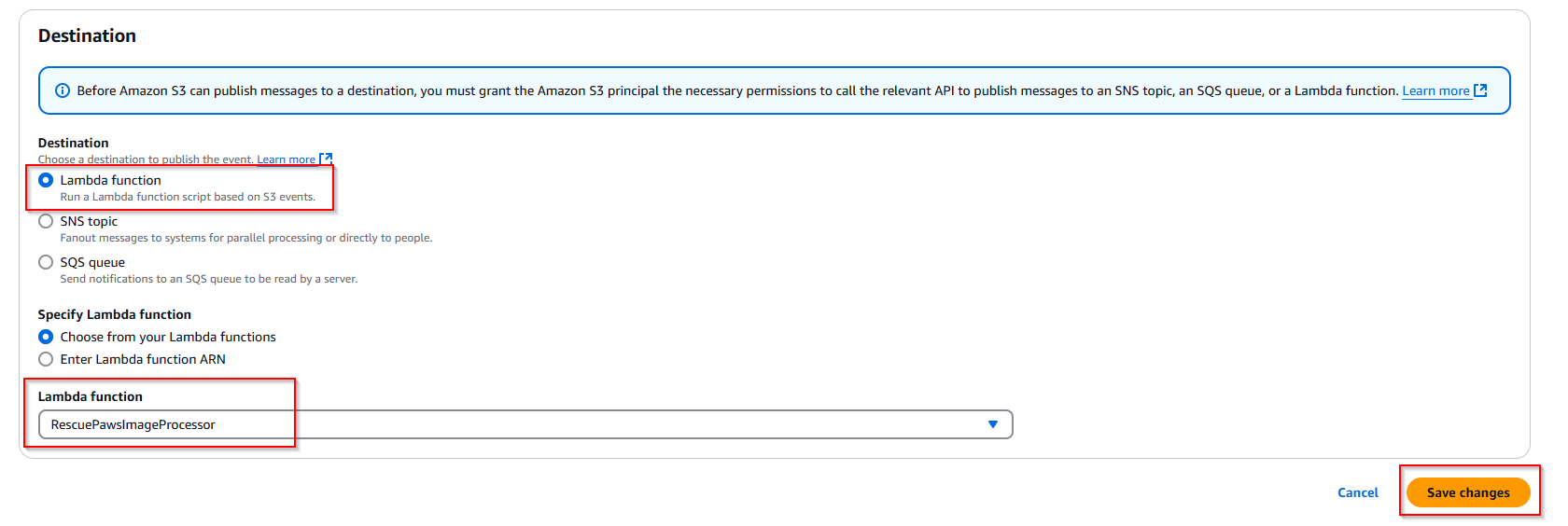1568x526 pixels.
Task: Select Choose from your Lambda functions
Action: coord(46,337)
